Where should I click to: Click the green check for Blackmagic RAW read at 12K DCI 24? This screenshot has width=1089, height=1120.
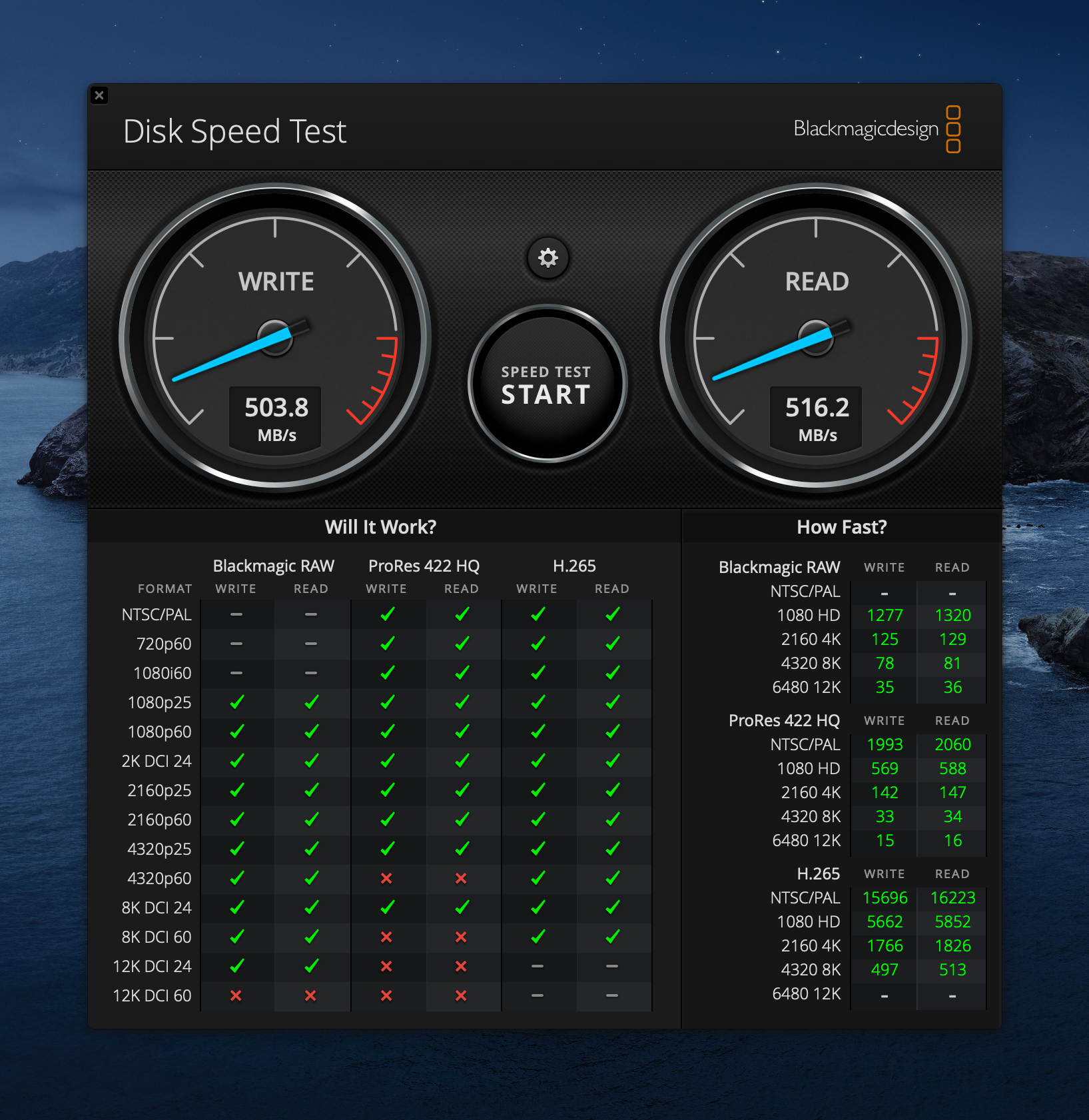coord(311,965)
